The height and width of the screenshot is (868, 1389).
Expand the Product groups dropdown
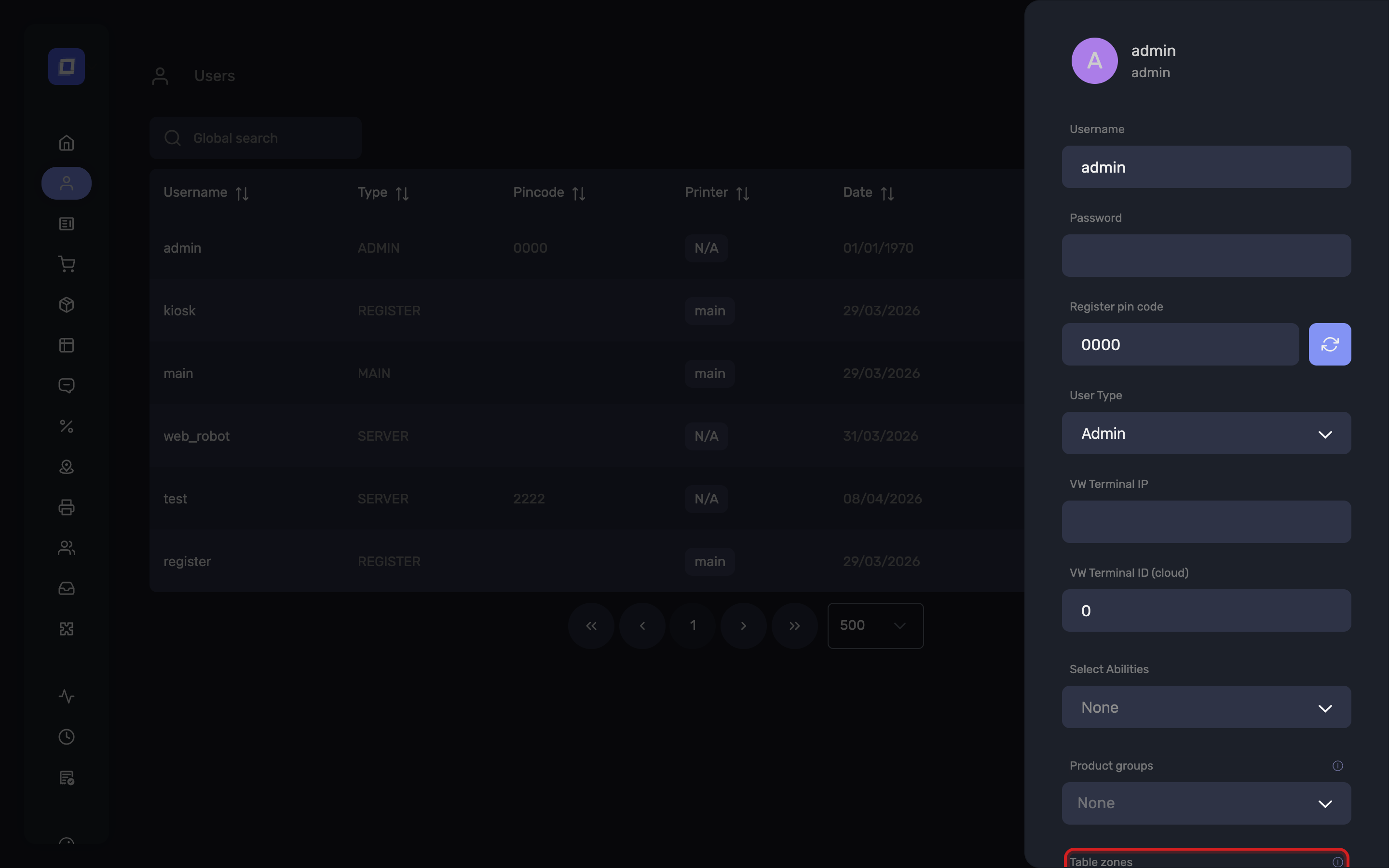(1206, 804)
